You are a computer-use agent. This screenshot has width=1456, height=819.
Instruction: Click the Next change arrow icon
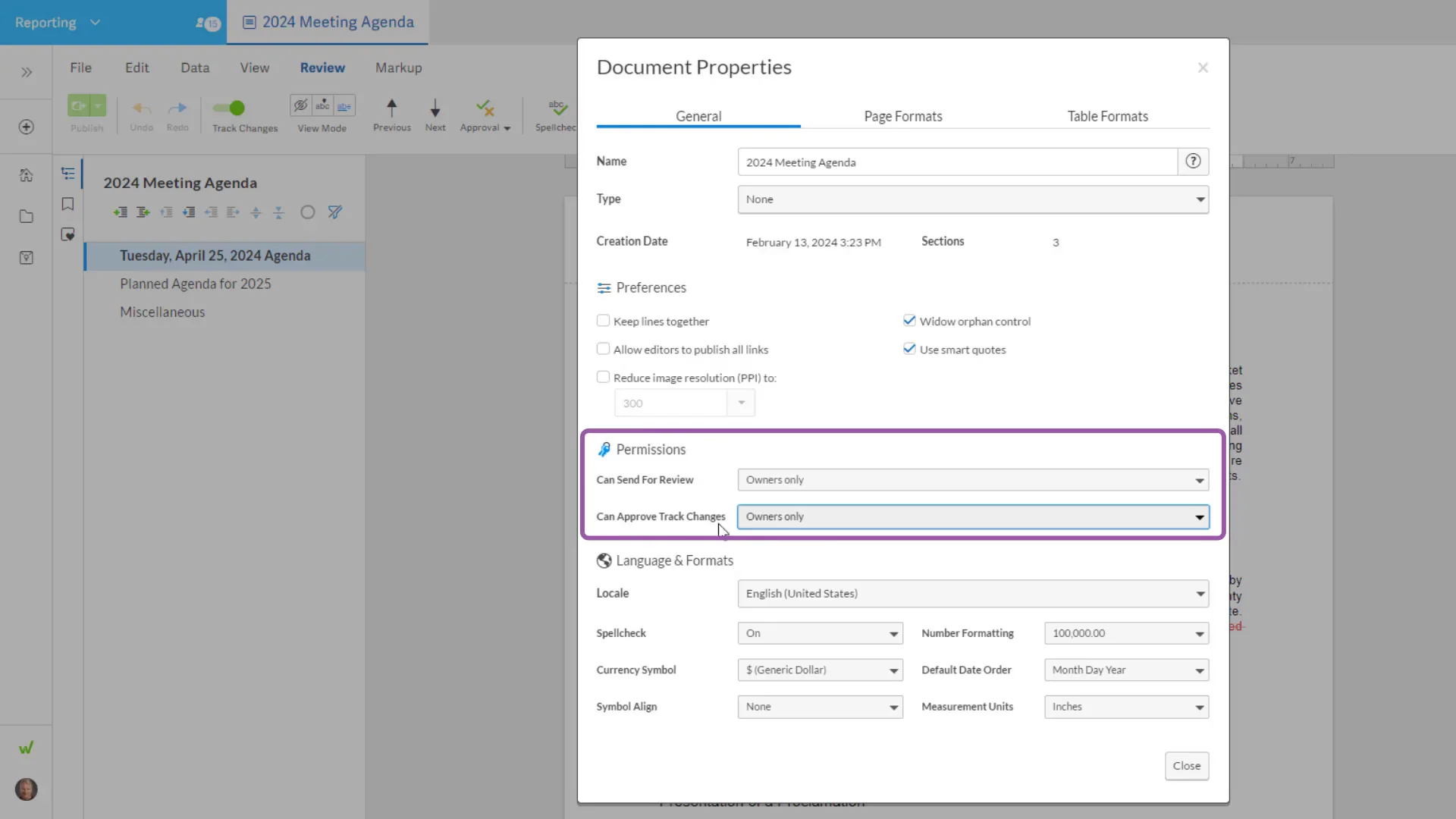[435, 108]
